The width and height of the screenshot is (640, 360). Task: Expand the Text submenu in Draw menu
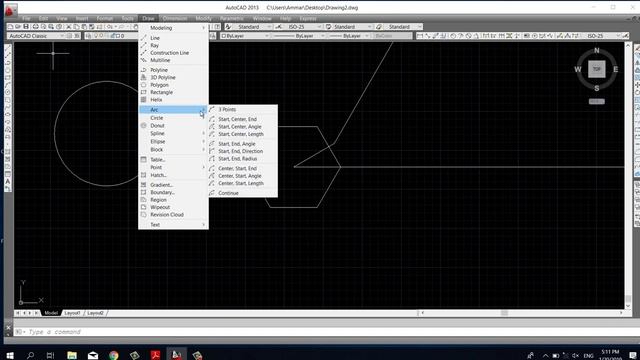pos(173,224)
